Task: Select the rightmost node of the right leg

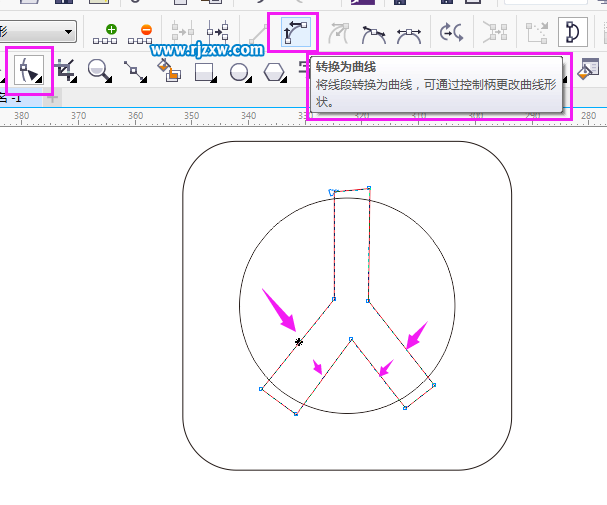Action: click(434, 385)
